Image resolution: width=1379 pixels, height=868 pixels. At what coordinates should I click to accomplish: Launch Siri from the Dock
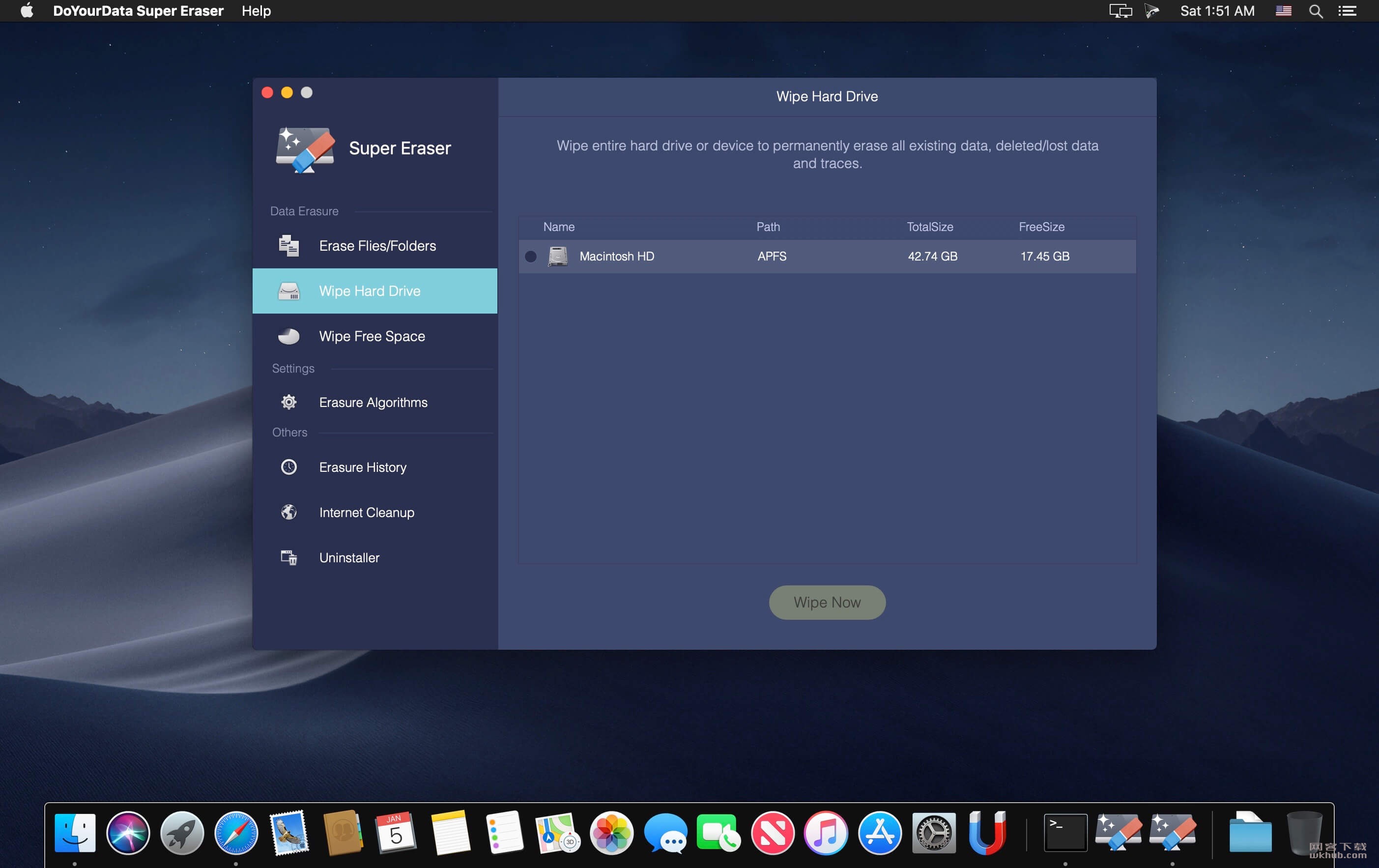click(128, 832)
